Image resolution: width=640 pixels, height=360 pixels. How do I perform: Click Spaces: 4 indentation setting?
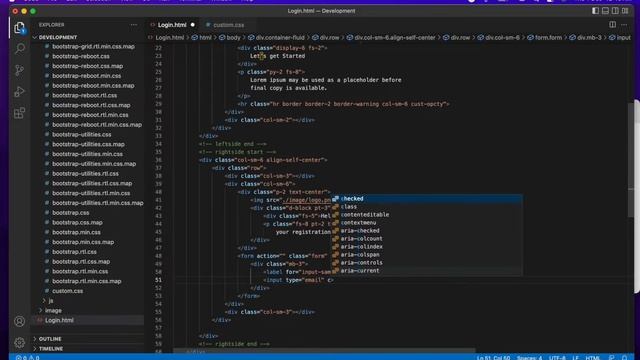point(529,358)
